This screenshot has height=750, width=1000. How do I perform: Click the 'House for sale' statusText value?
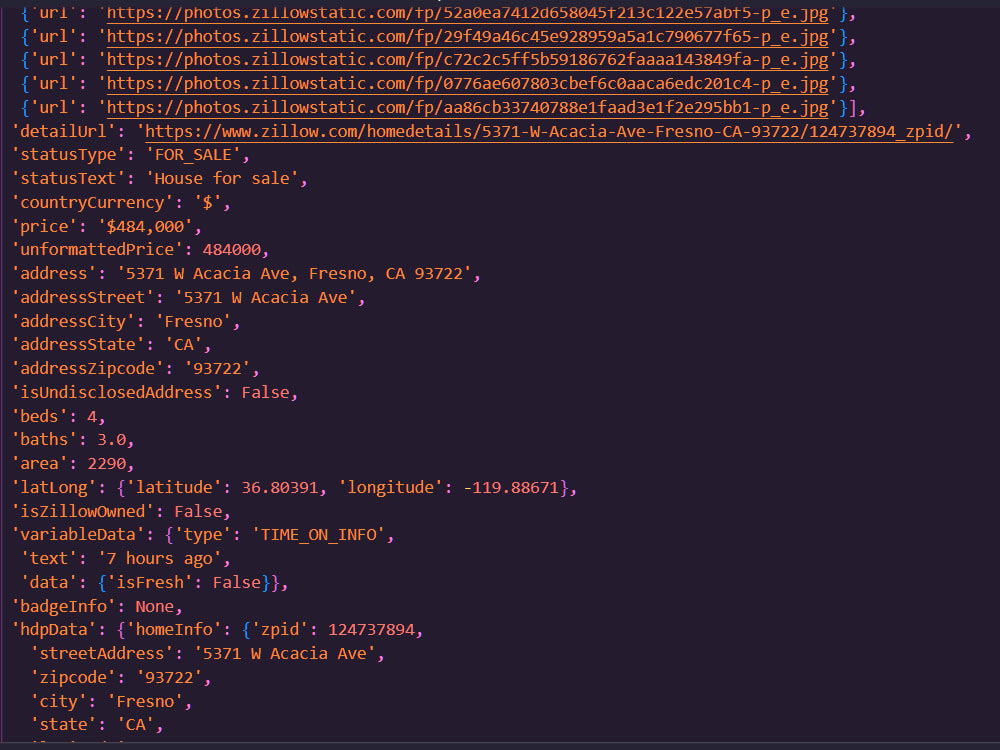point(222,179)
